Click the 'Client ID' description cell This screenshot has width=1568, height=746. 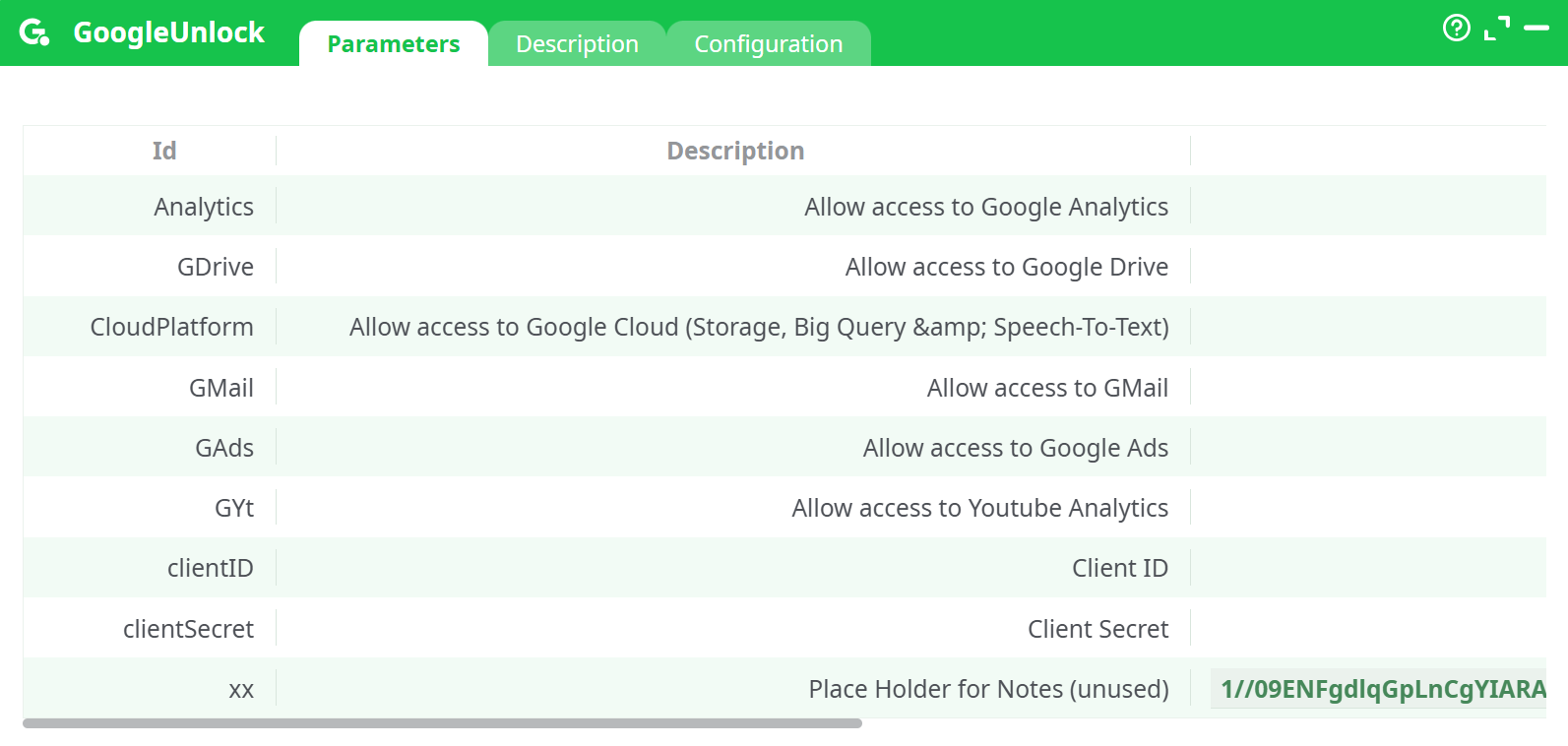tap(1120, 568)
